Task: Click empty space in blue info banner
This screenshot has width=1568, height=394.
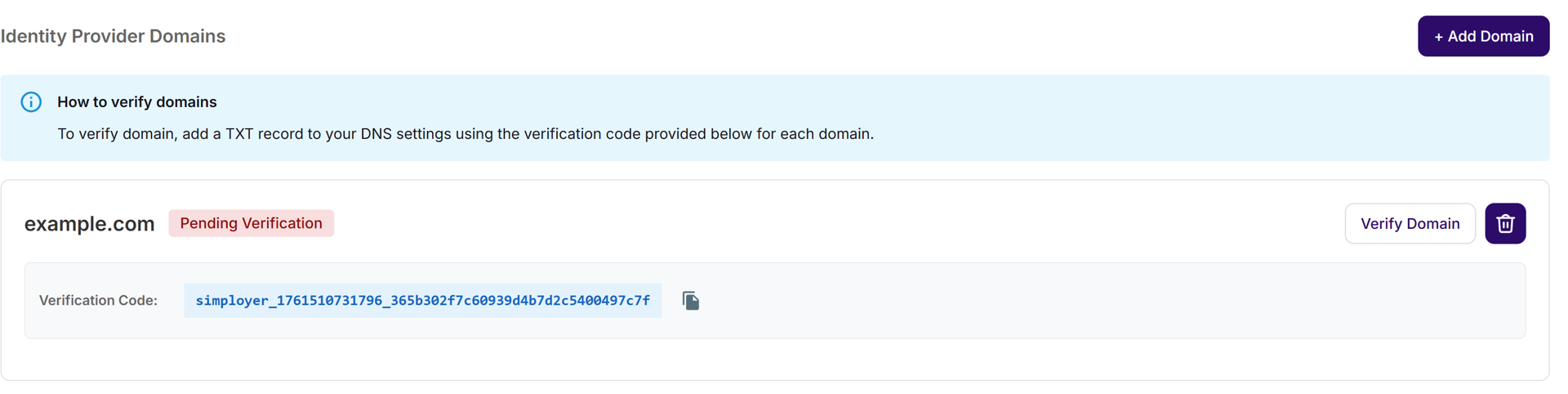Action: pyautogui.click(x=1184, y=114)
